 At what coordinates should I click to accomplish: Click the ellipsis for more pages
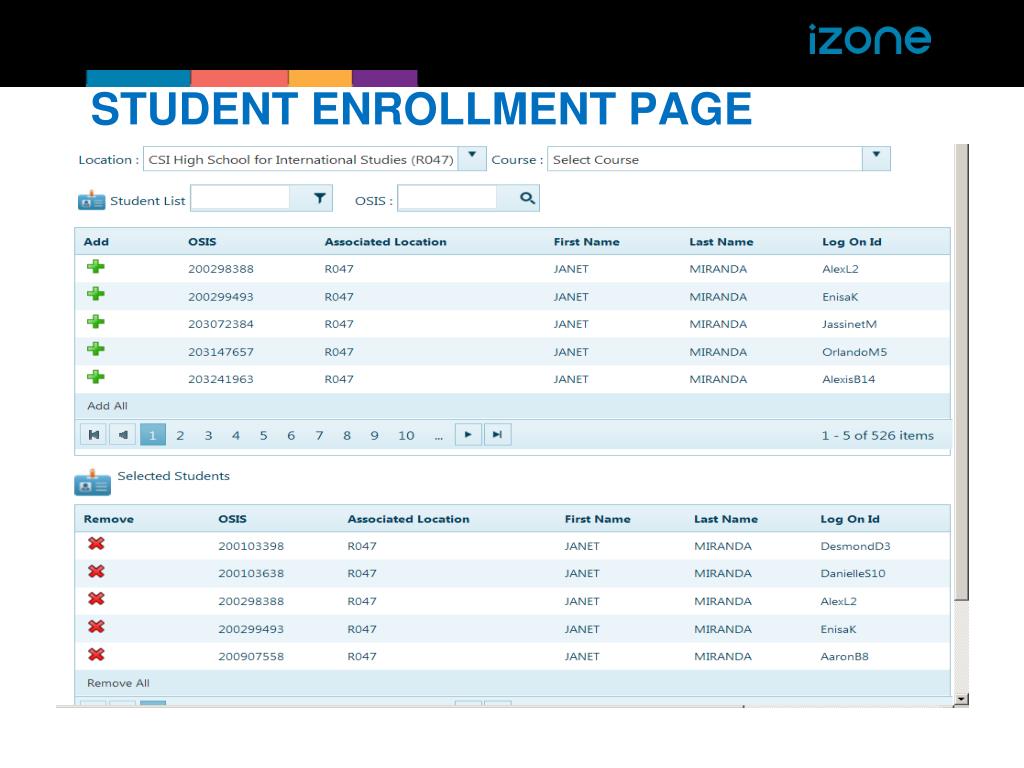click(x=439, y=437)
